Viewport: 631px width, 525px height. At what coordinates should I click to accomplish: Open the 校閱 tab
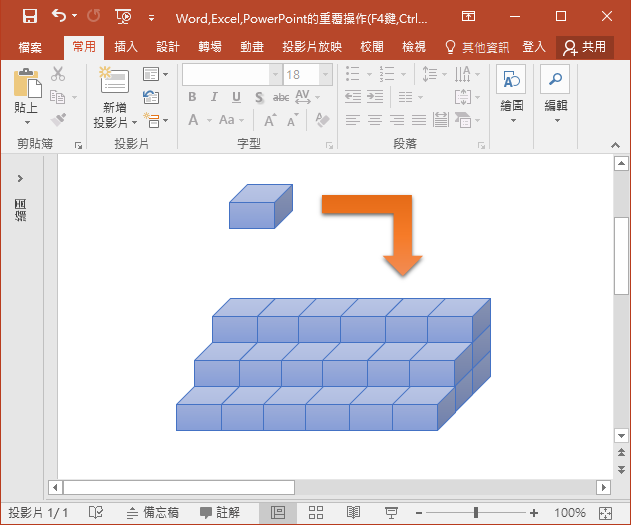372,47
